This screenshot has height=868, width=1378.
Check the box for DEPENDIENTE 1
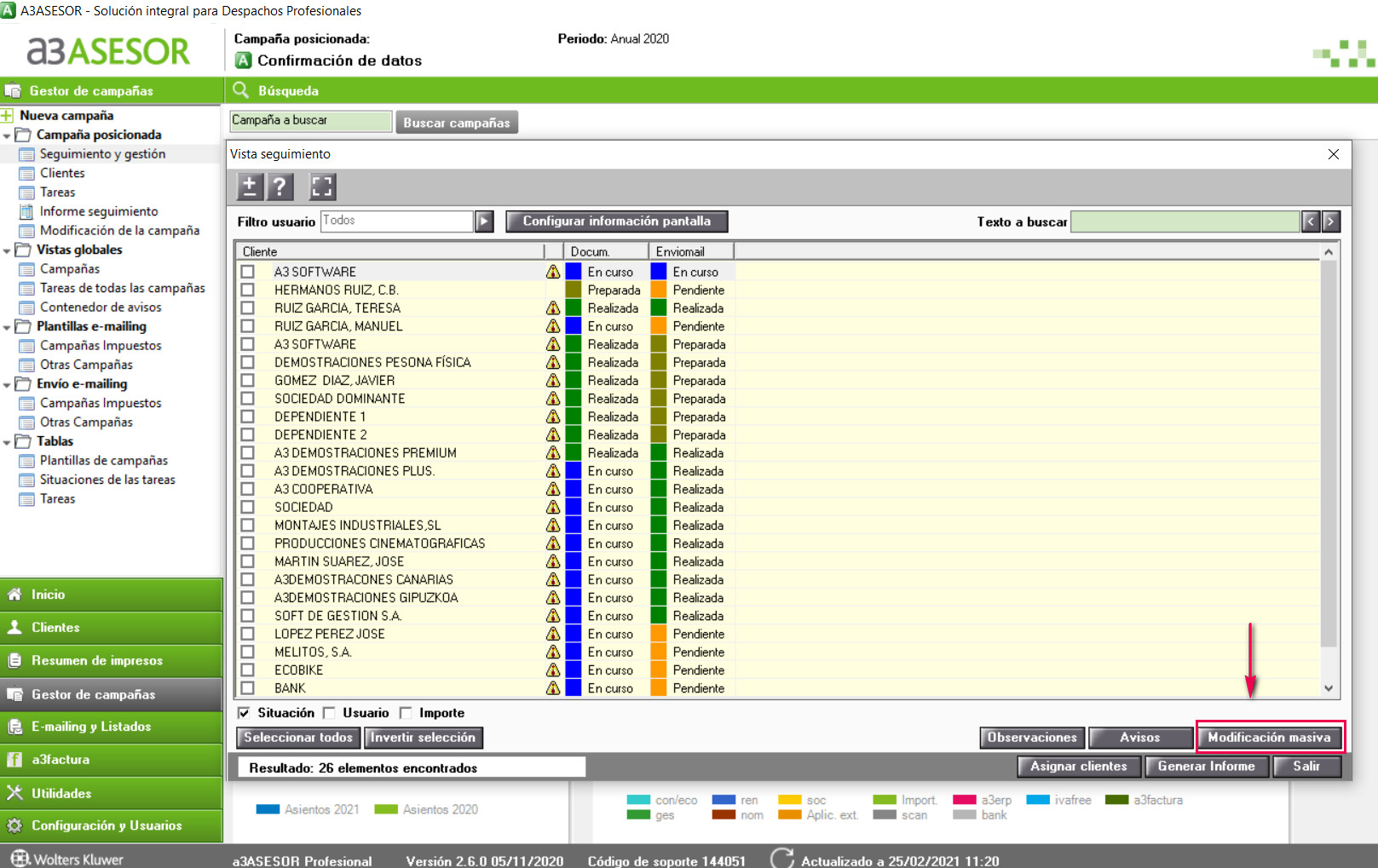click(x=248, y=417)
